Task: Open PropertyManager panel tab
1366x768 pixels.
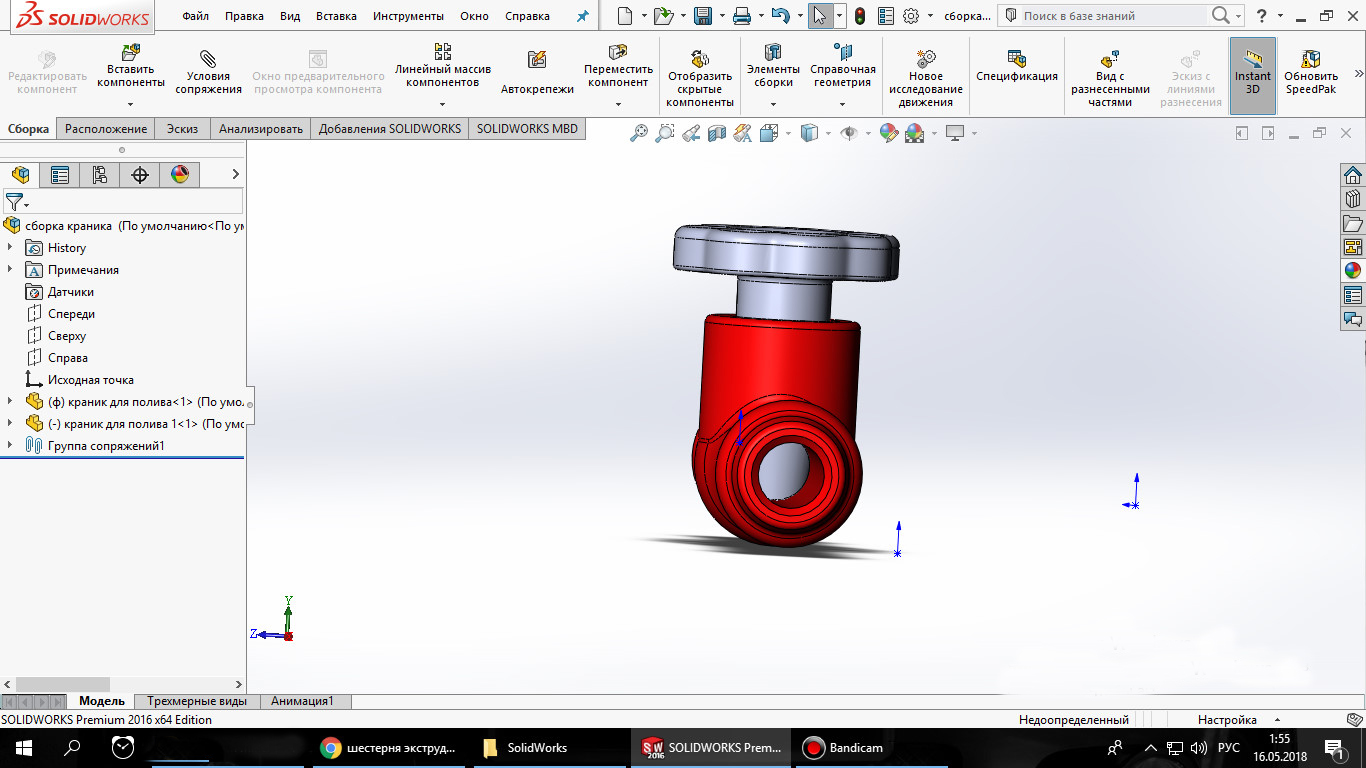Action: [x=60, y=175]
